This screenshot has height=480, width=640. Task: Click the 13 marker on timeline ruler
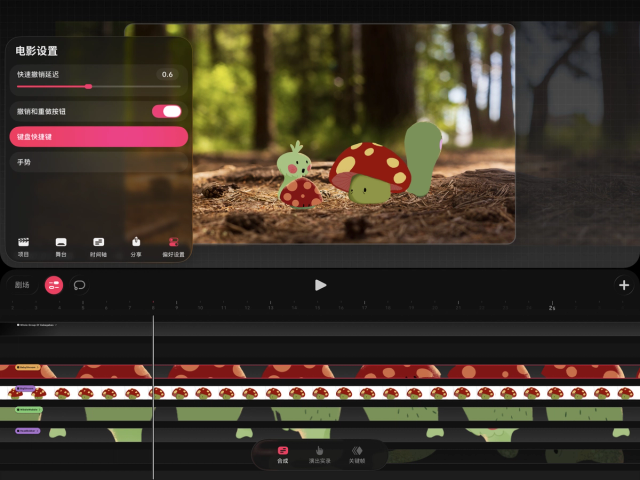click(271, 306)
